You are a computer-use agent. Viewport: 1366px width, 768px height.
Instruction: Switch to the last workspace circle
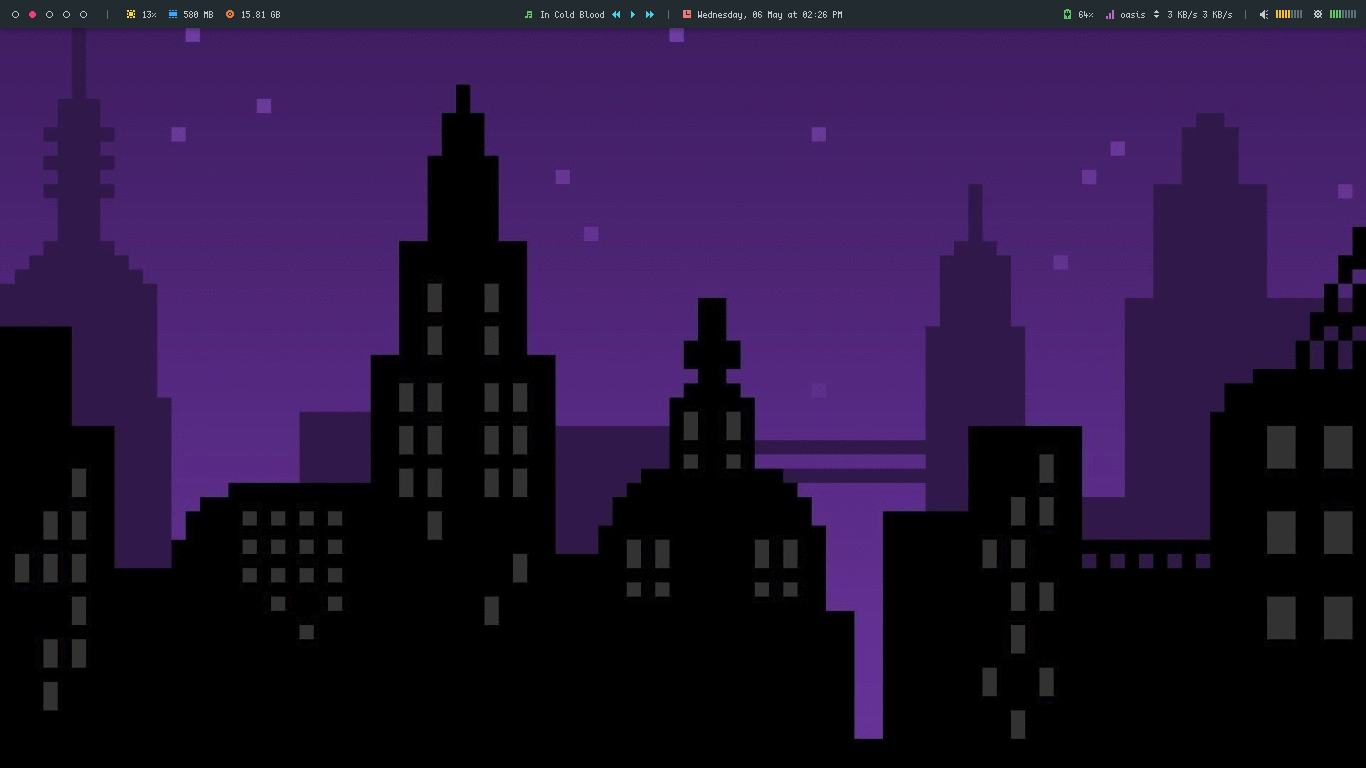pyautogui.click(x=84, y=14)
